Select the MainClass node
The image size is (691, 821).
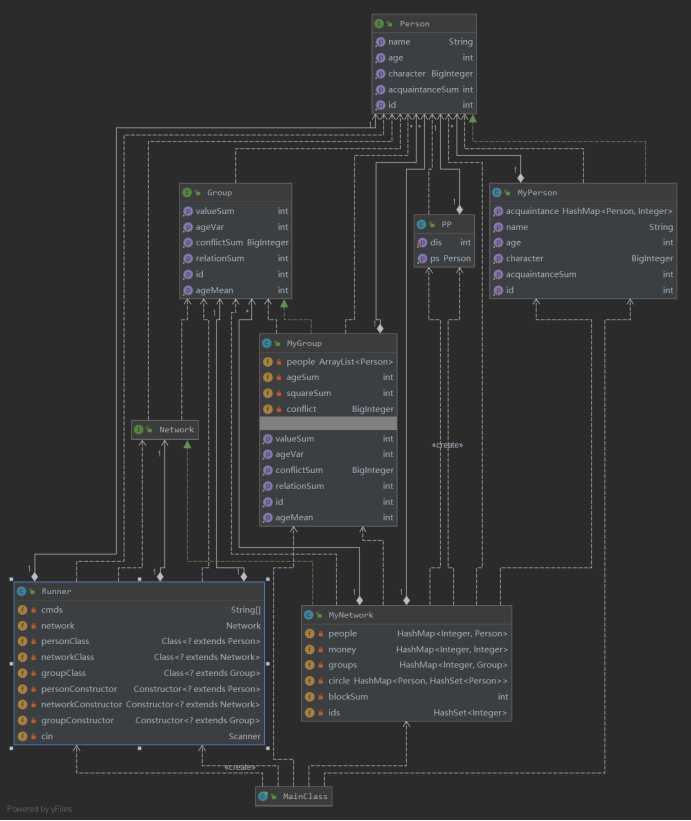[293, 797]
